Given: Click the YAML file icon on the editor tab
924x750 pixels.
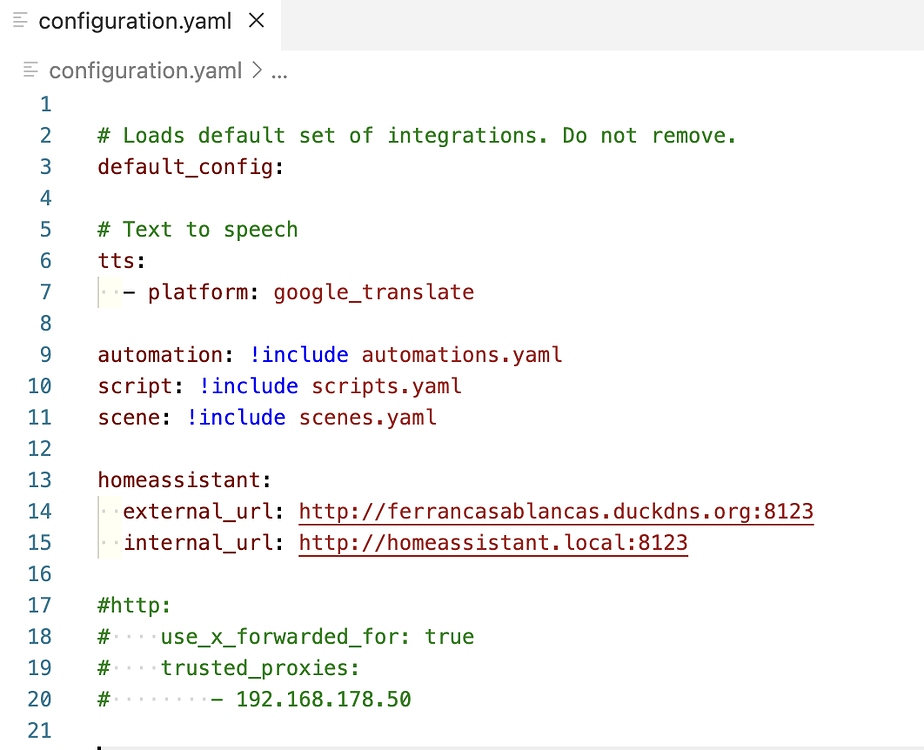Looking at the screenshot, I should [x=19, y=20].
